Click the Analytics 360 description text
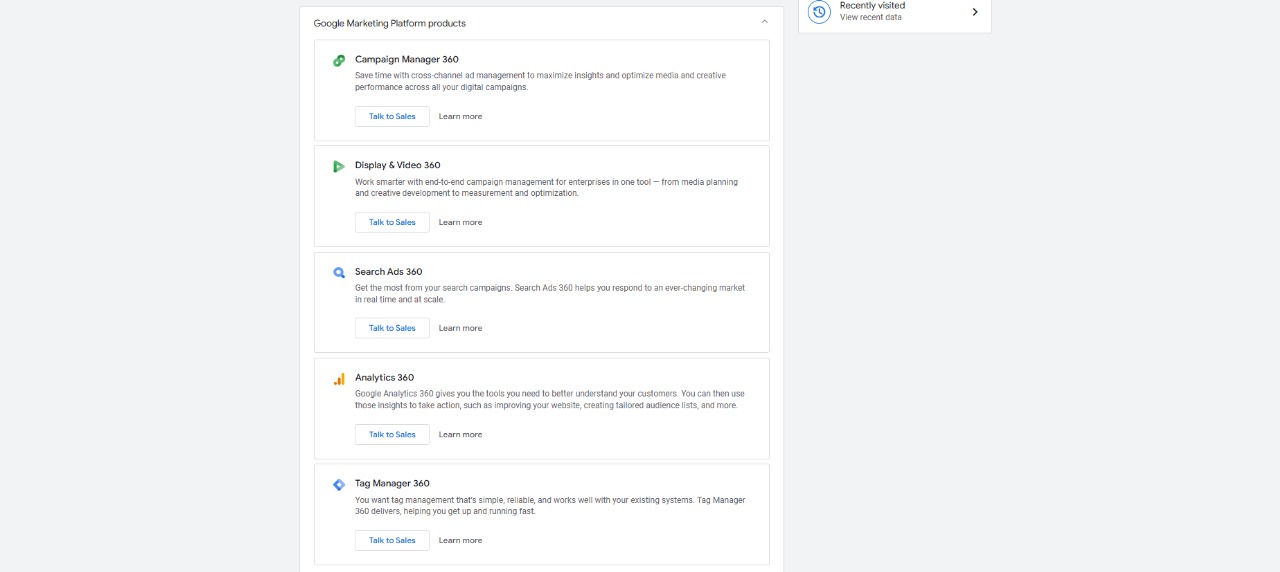 click(550, 399)
